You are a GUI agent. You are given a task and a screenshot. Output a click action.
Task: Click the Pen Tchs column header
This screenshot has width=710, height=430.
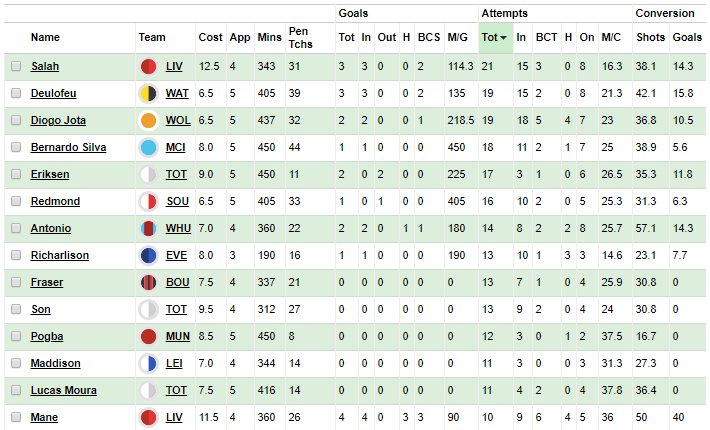tap(301, 38)
